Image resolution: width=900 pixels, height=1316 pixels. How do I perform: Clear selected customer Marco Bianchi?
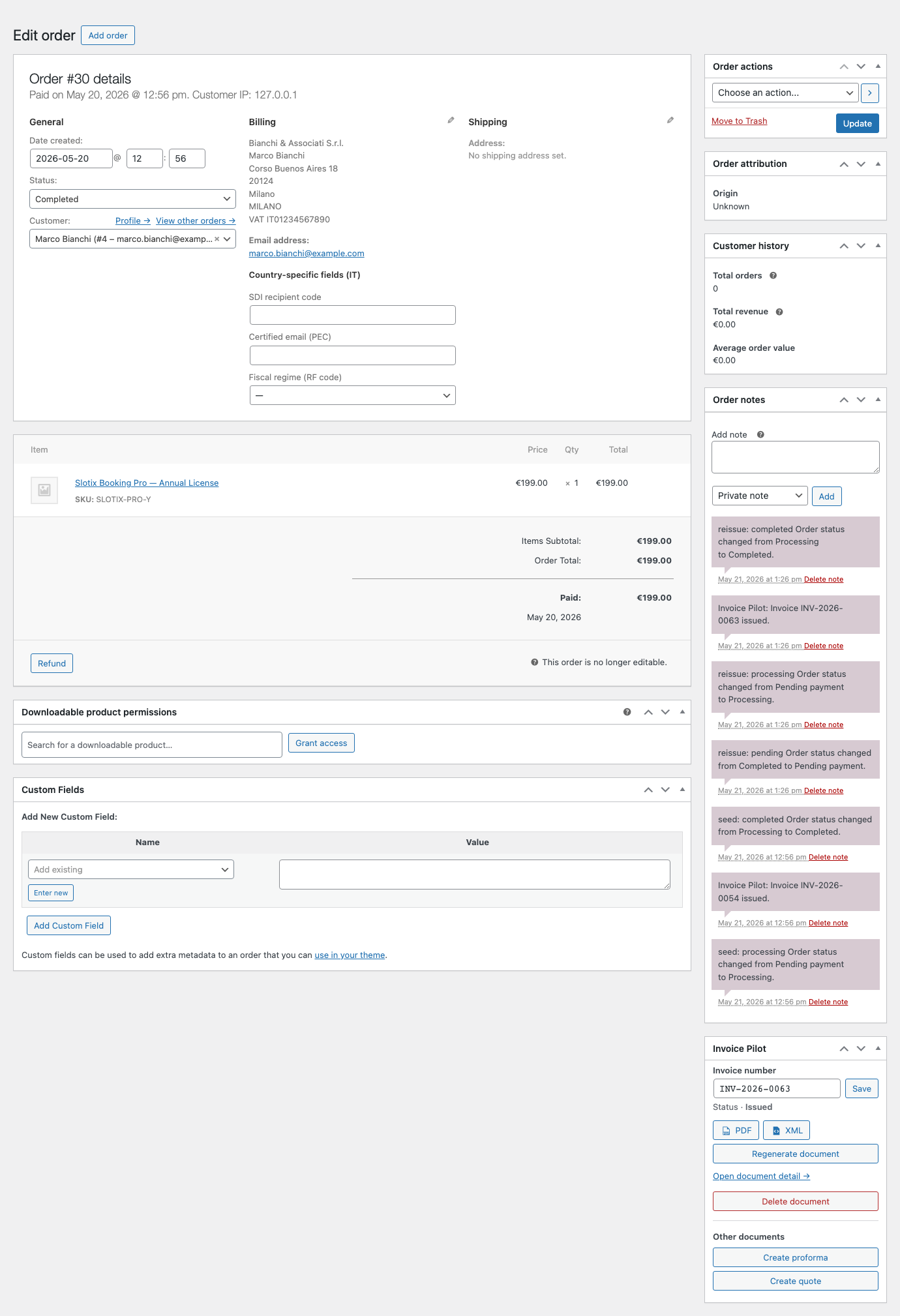[217, 239]
